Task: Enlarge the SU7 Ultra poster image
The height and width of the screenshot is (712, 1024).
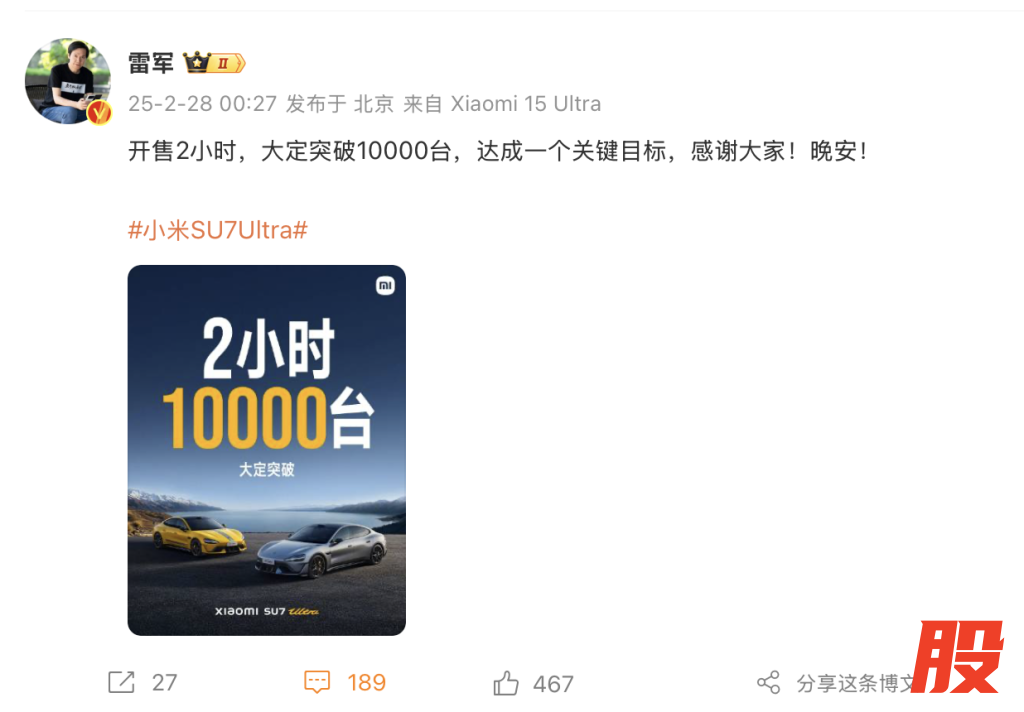Action: 266,450
